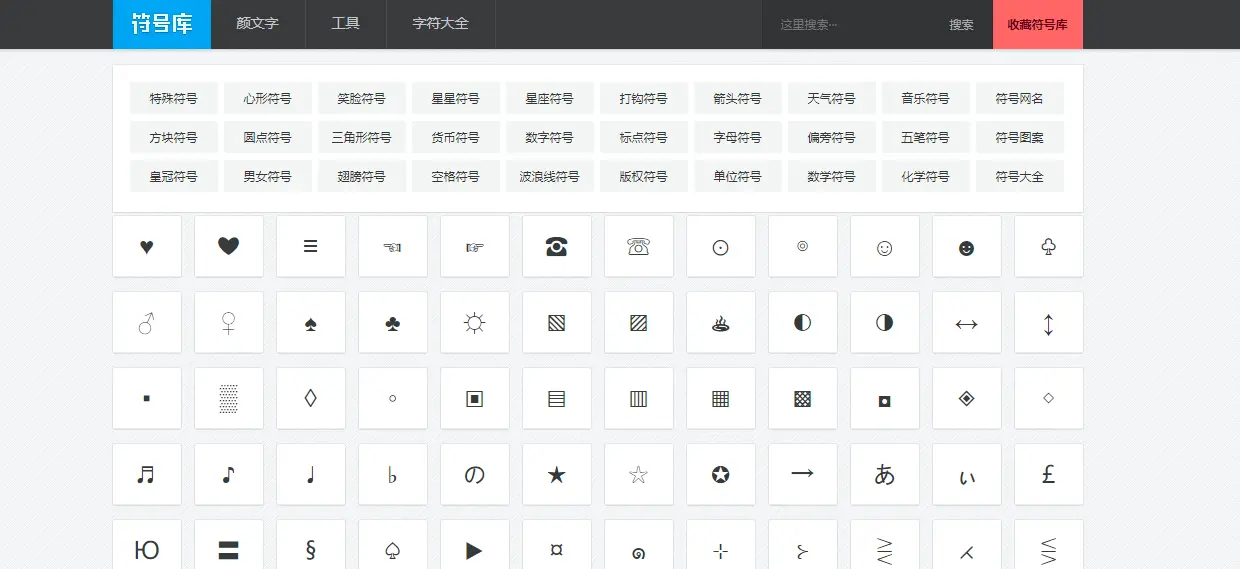Screen dimensions: 1240x569
Task: Browse the 星星符号 category
Action: [456, 98]
